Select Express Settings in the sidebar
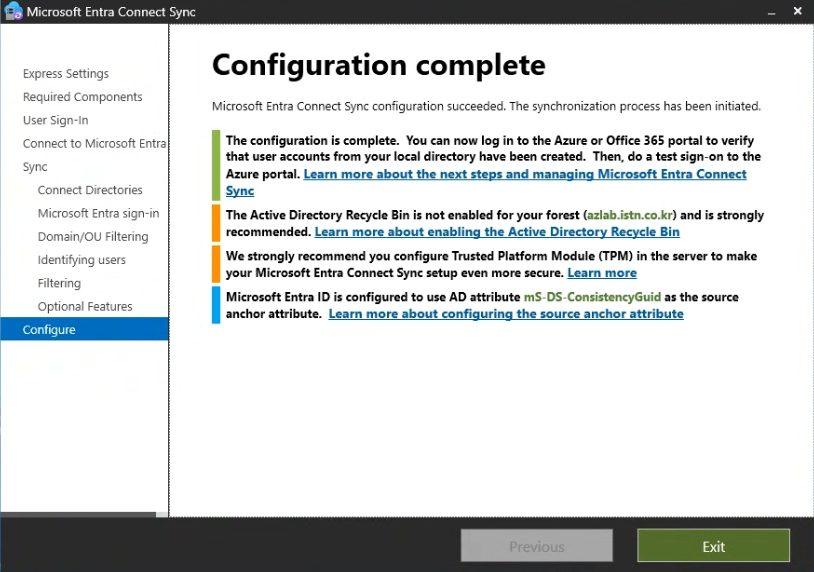The height and width of the screenshot is (572, 814). pyautogui.click(x=66, y=74)
